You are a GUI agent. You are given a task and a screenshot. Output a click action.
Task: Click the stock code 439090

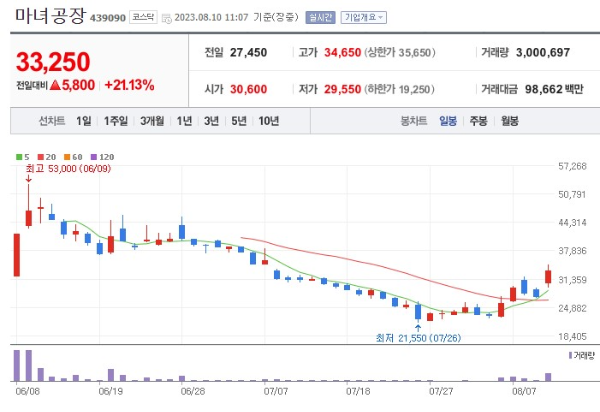pos(108,18)
